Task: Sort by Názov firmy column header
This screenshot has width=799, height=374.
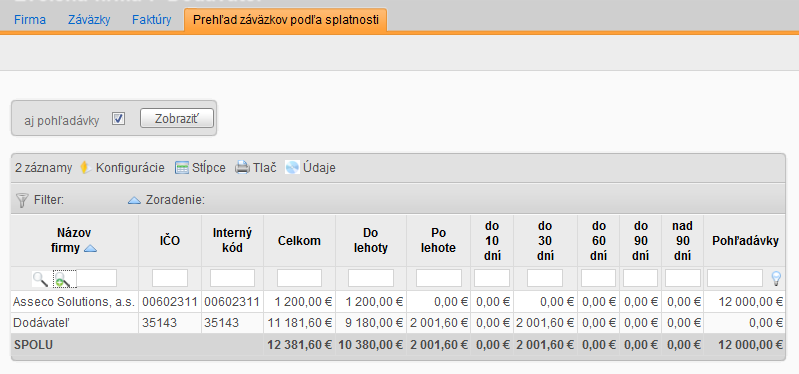Action: pyautogui.click(x=74, y=241)
